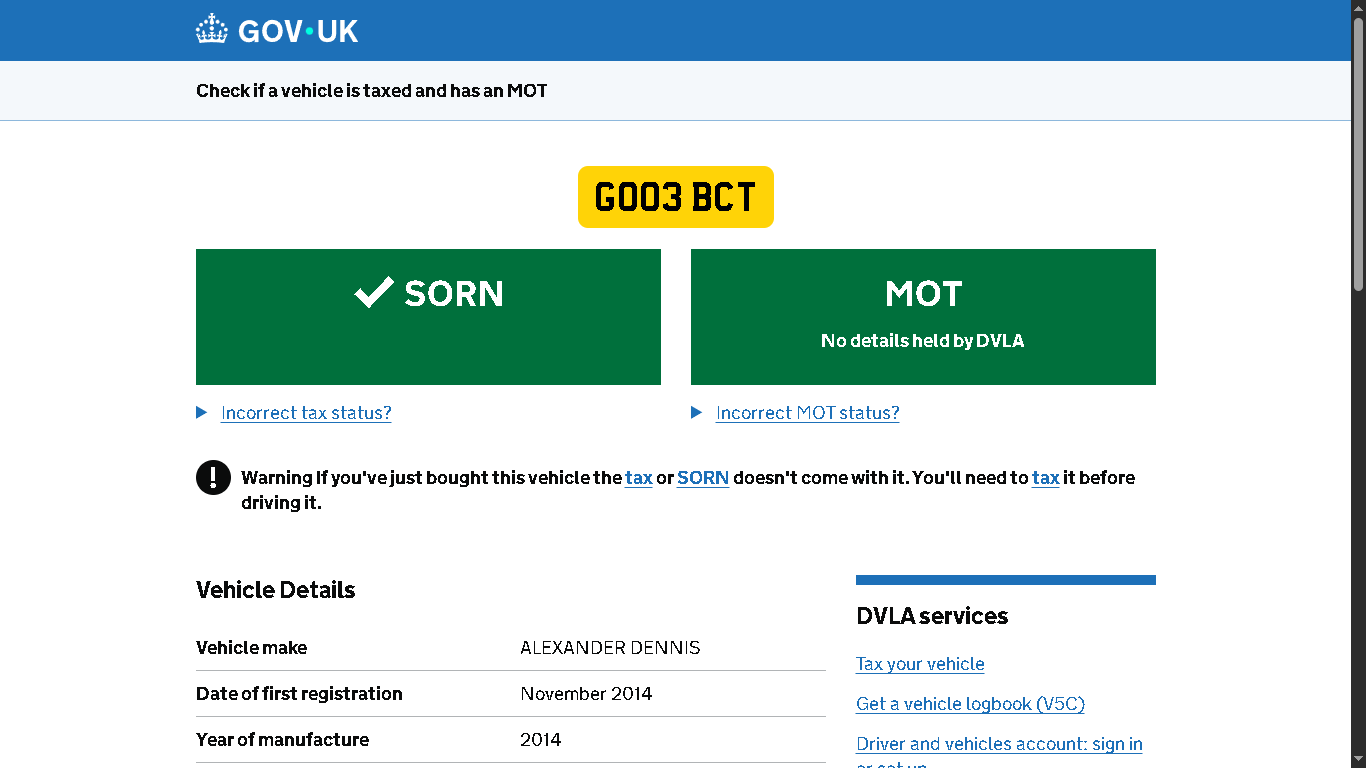Click the green MOT status panel
This screenshot has width=1366, height=768.
pyautogui.click(x=923, y=317)
